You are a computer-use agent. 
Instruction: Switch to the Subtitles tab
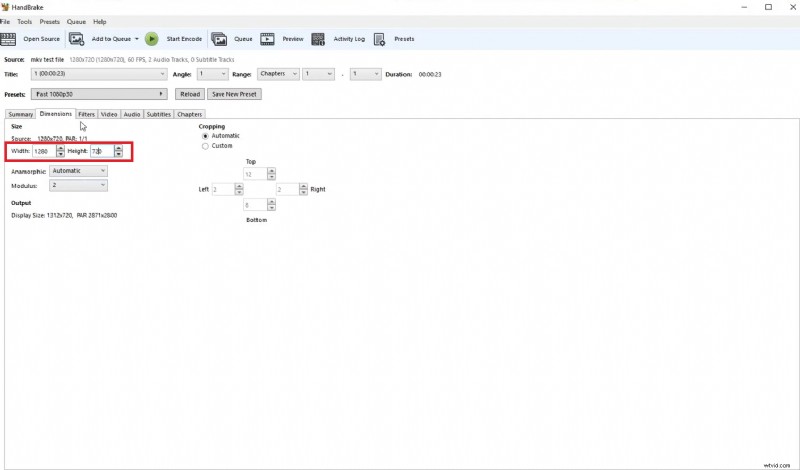159,114
